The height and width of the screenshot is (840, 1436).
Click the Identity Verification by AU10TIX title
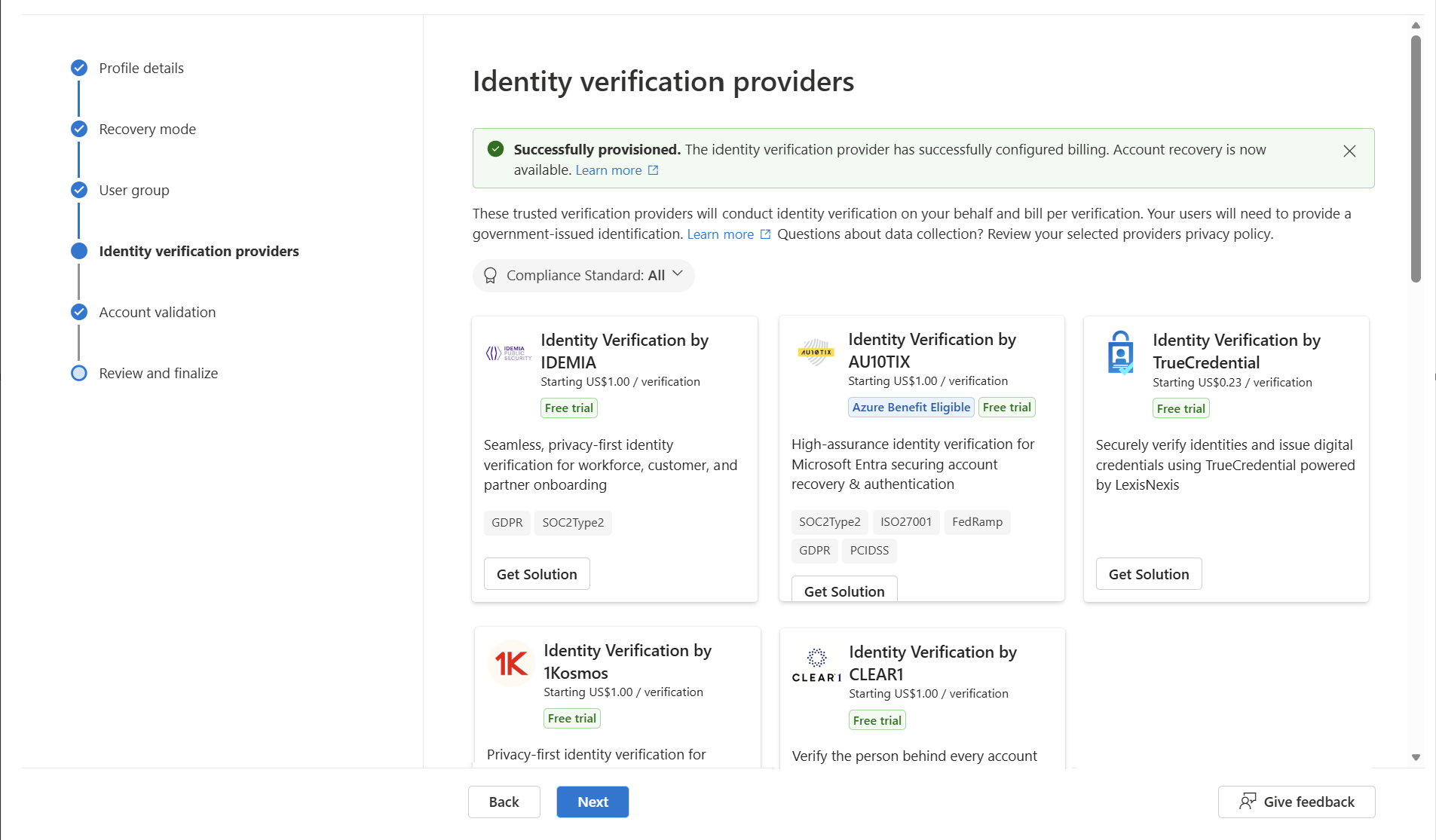pos(932,350)
